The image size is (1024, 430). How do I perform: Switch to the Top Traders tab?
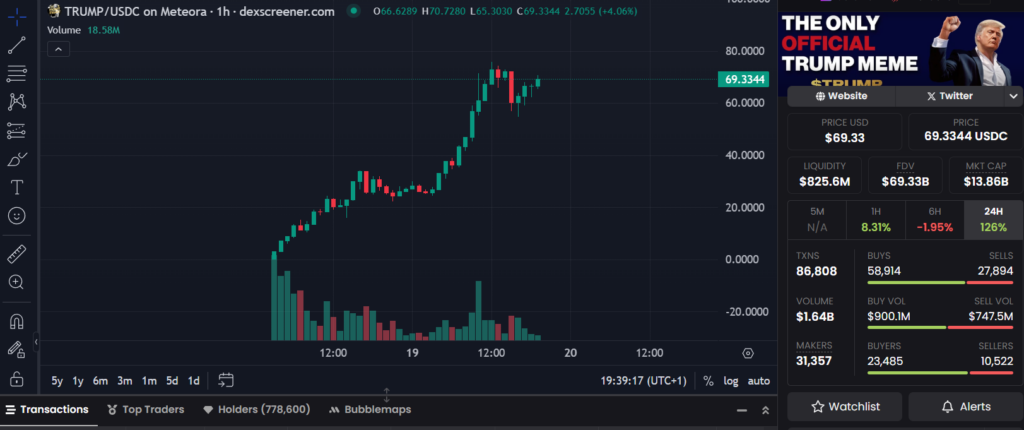(x=149, y=410)
